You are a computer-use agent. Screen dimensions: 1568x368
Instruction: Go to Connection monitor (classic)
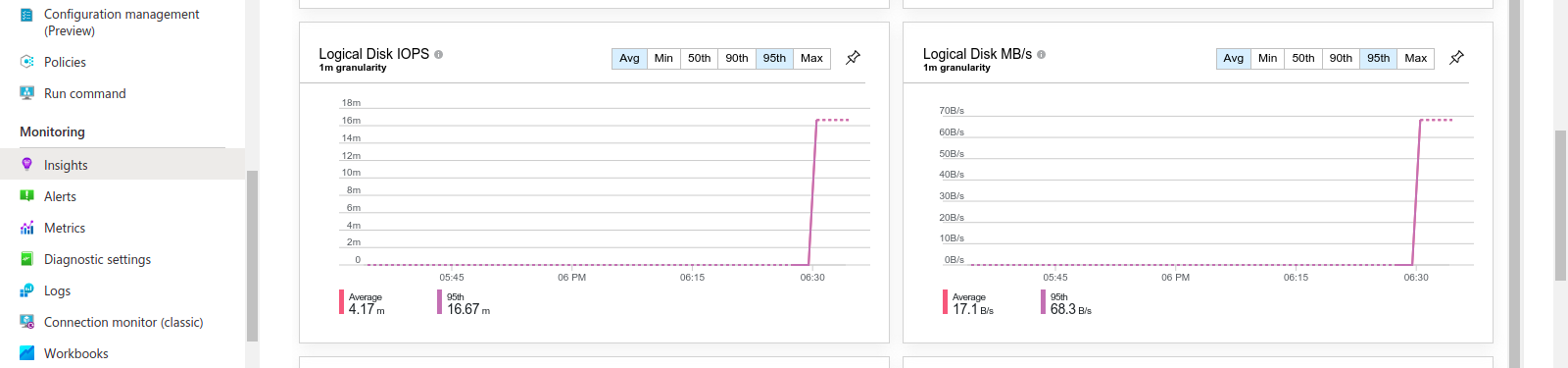pyautogui.click(x=122, y=322)
